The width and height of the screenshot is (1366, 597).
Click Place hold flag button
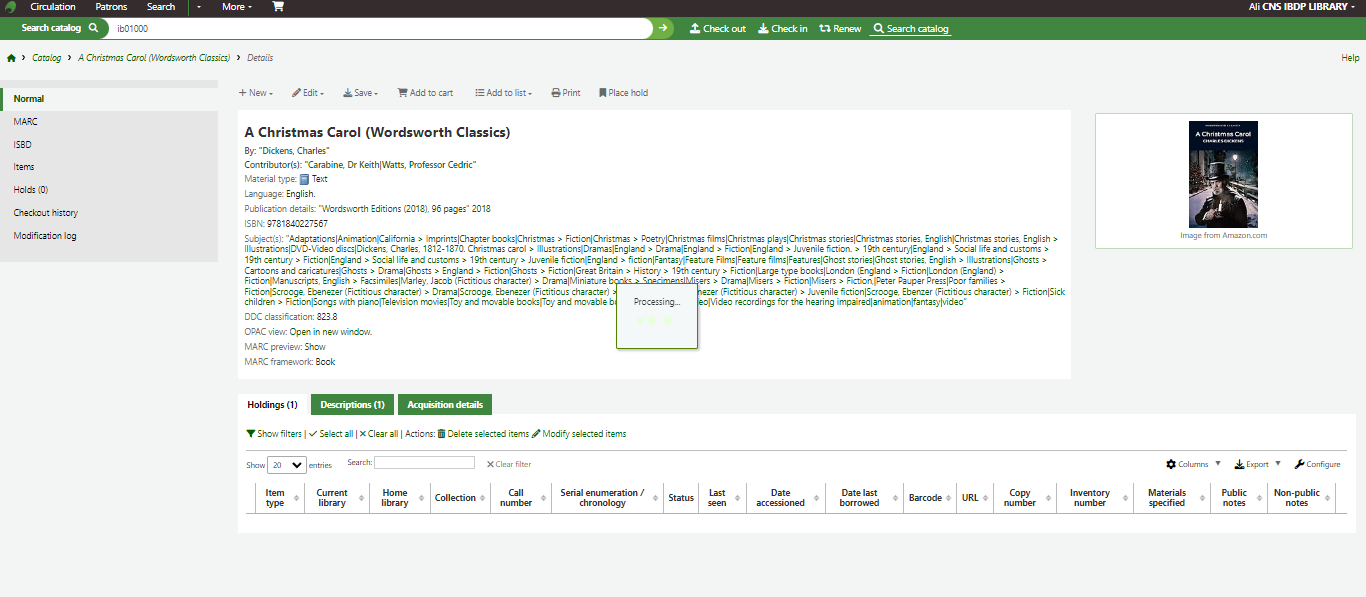click(x=623, y=93)
